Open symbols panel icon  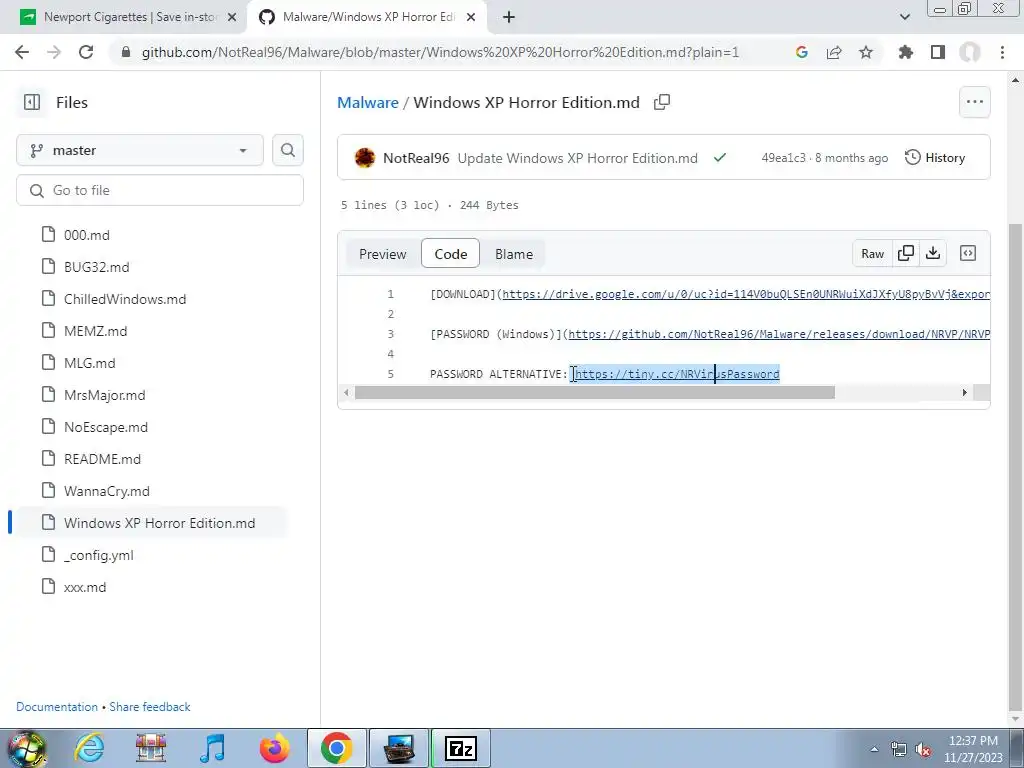[968, 253]
